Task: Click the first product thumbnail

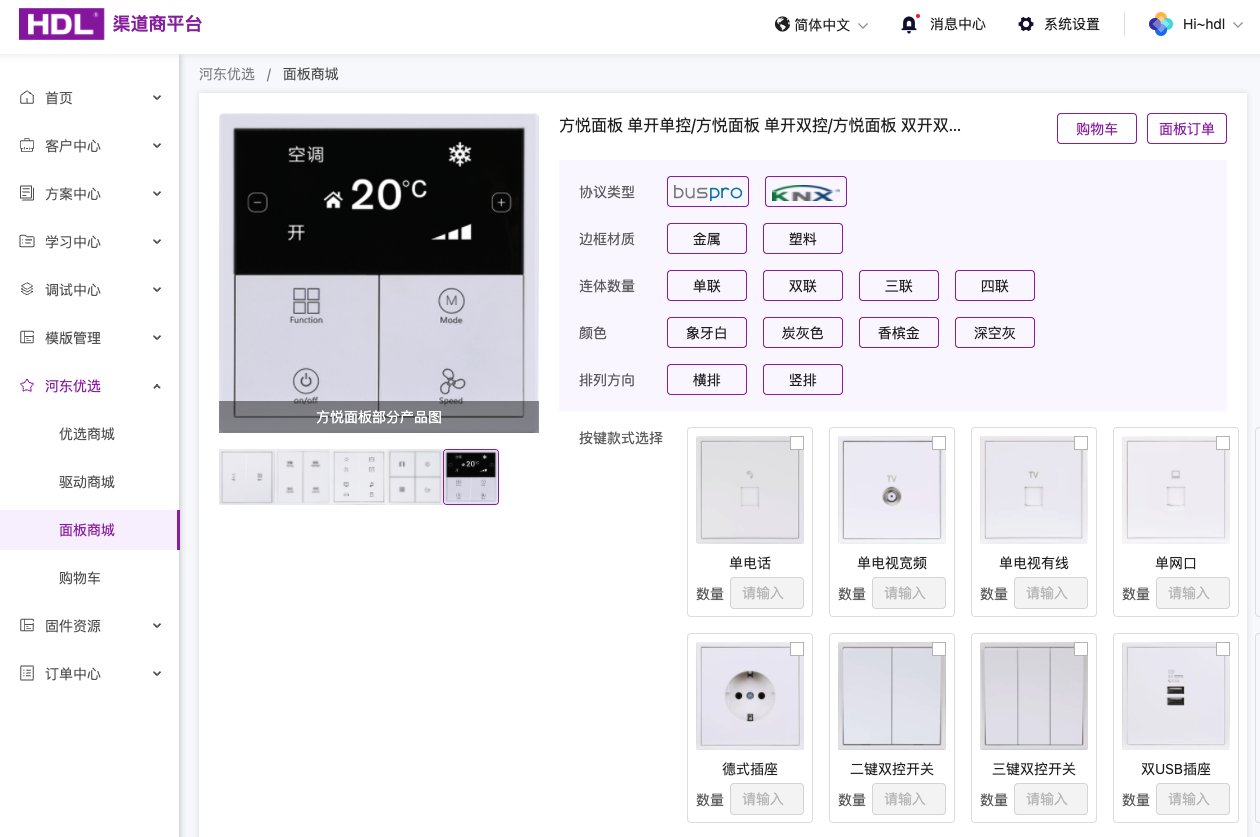Action: click(246, 477)
